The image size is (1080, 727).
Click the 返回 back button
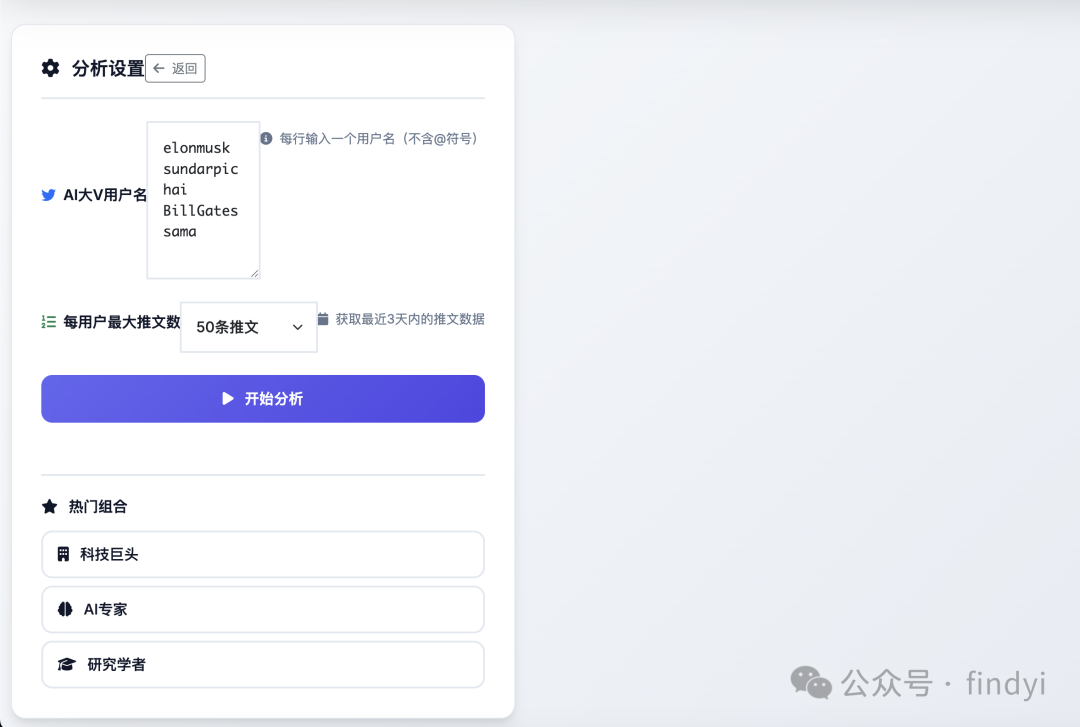tap(175, 68)
